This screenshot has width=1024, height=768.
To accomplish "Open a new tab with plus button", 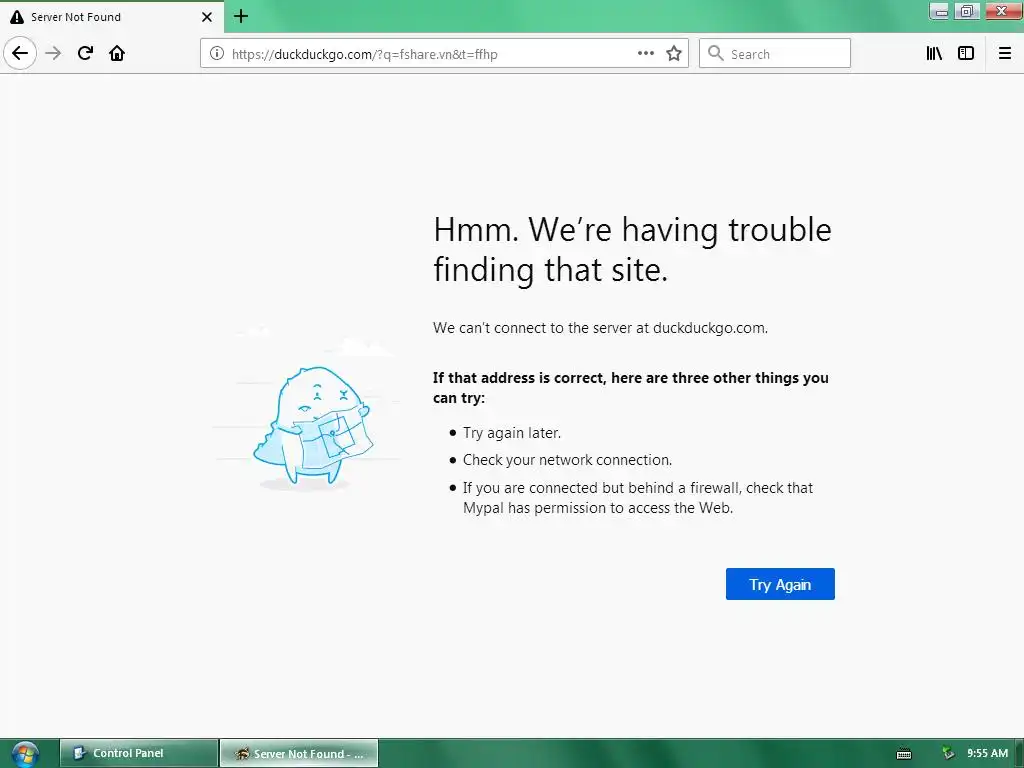I will 241,16.
